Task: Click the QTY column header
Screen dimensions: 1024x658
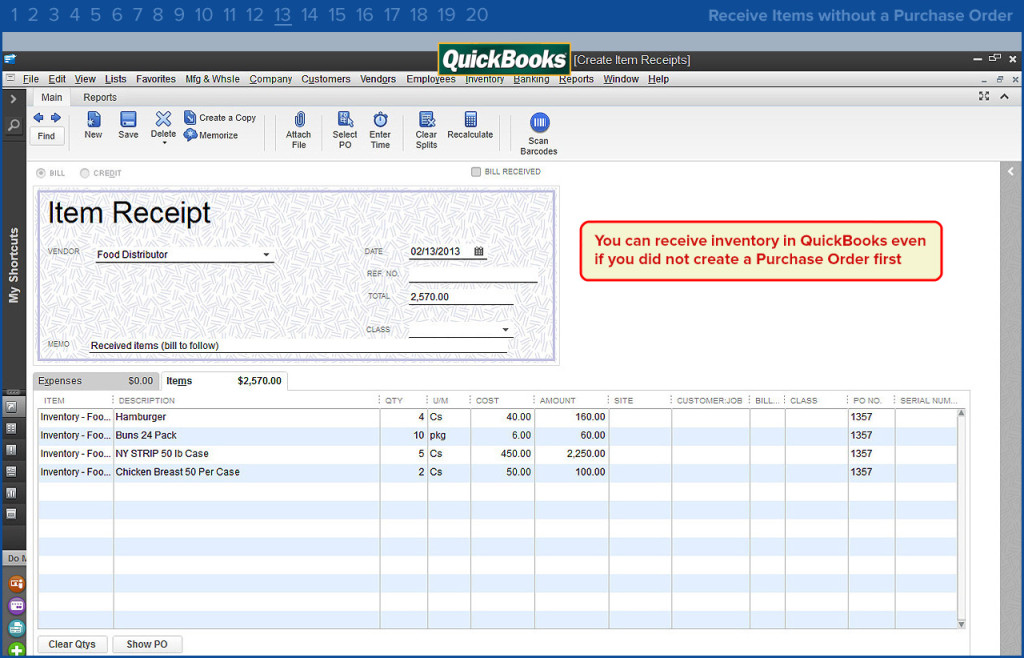Action: pos(394,401)
